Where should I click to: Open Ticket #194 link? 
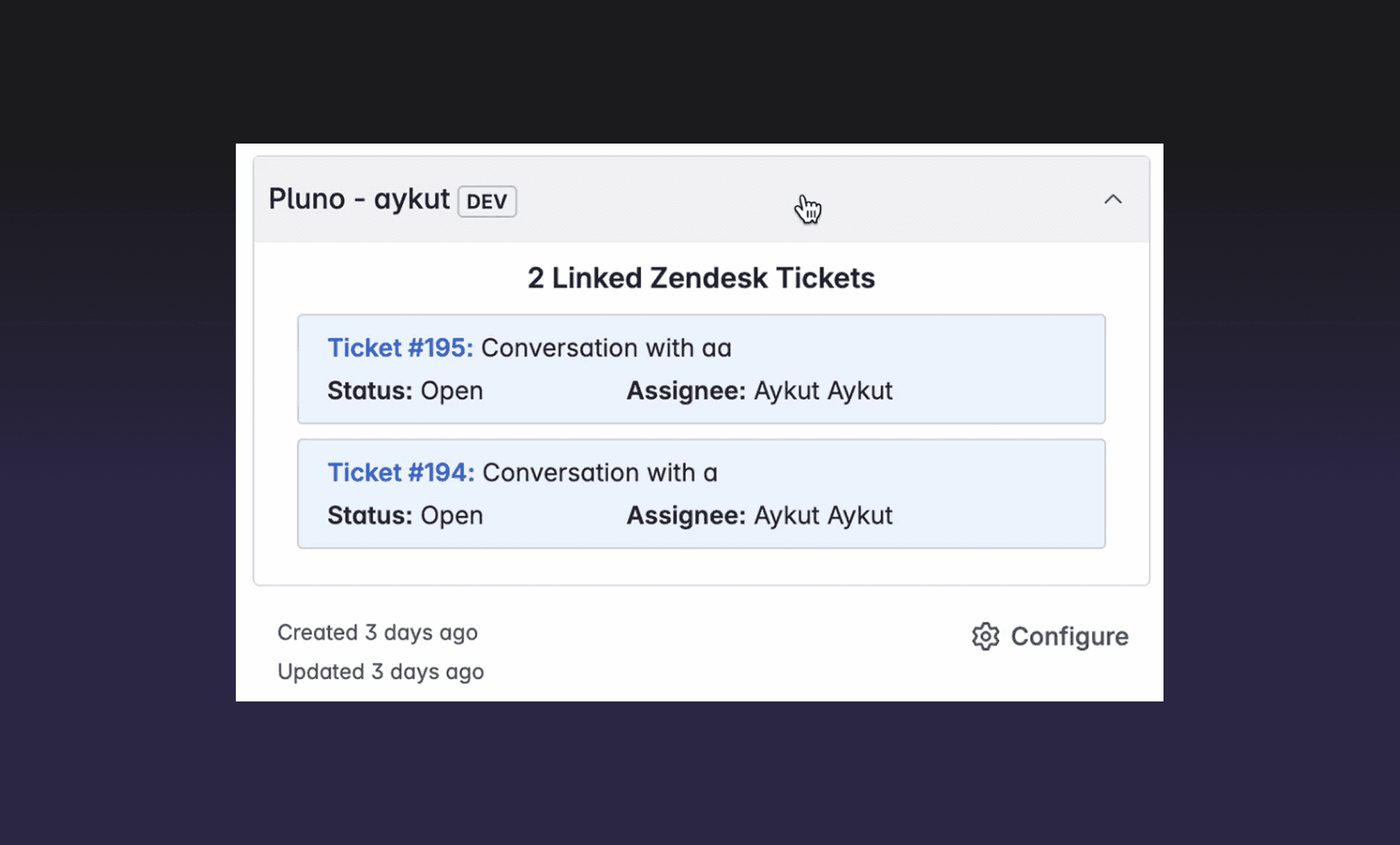tap(399, 472)
